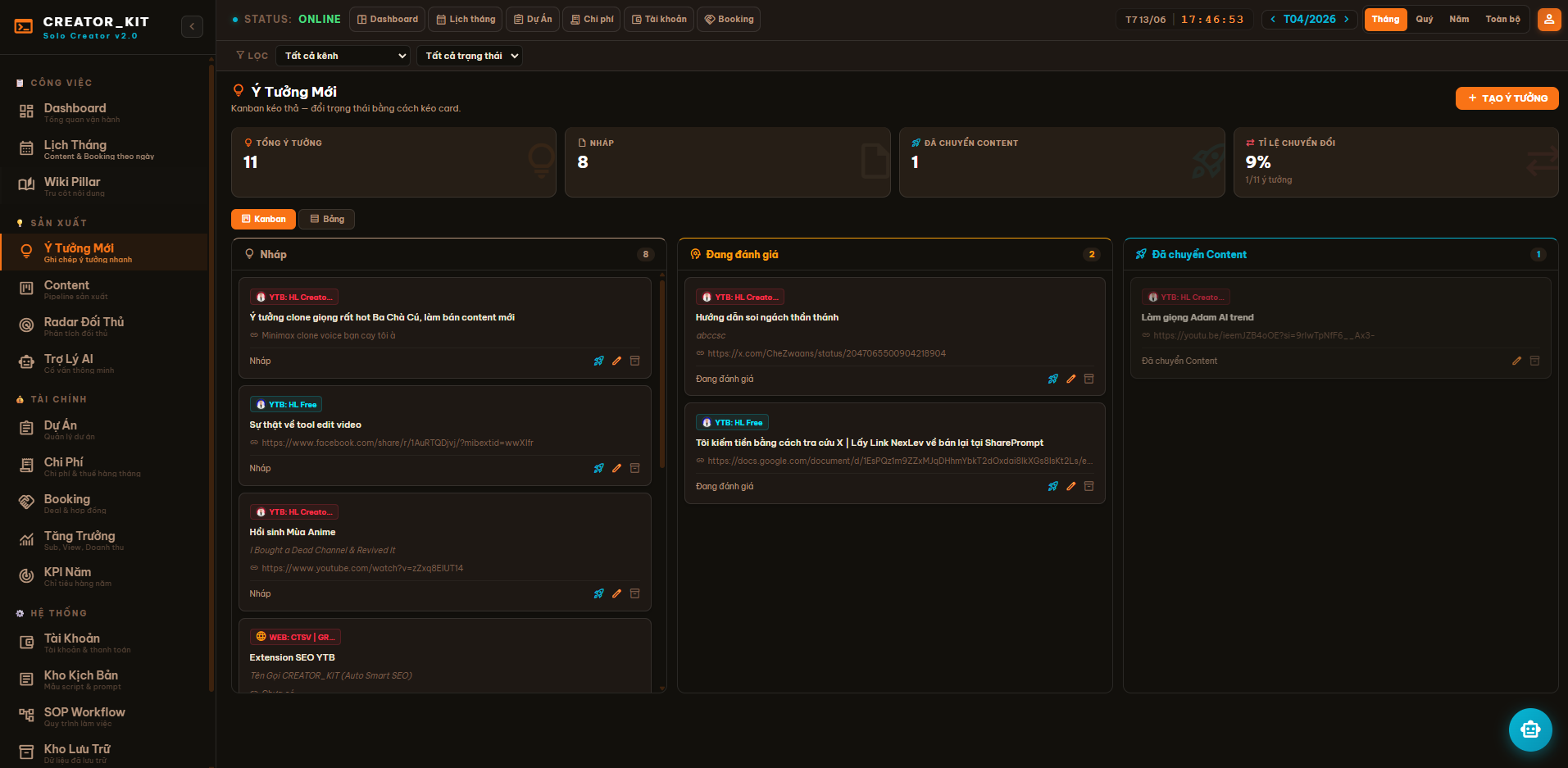The width and height of the screenshot is (1568, 768).
Task: Archive the 'Hướng dẫn soi ngách thần thánh' card
Action: 1089,379
